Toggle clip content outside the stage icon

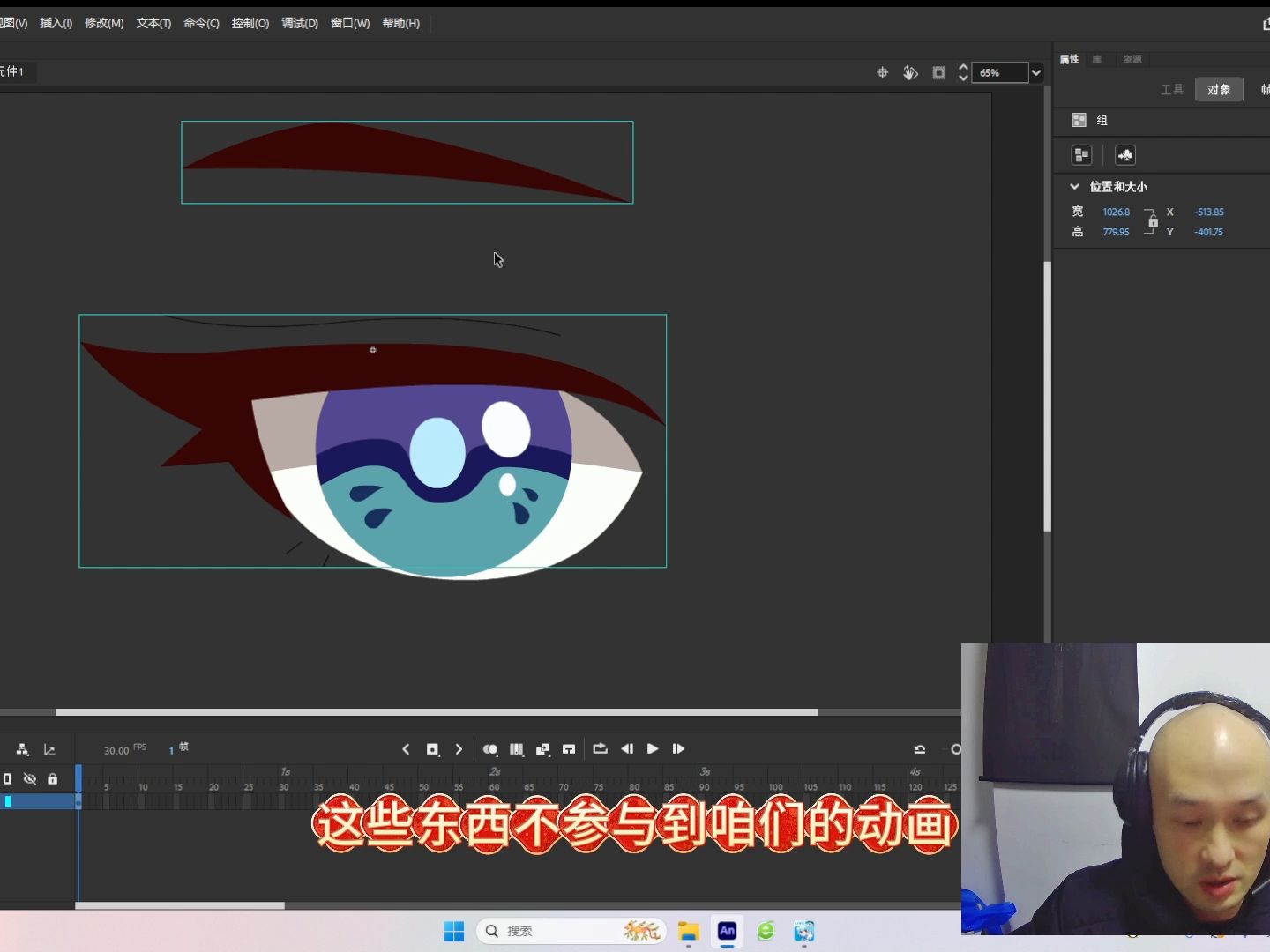938,73
